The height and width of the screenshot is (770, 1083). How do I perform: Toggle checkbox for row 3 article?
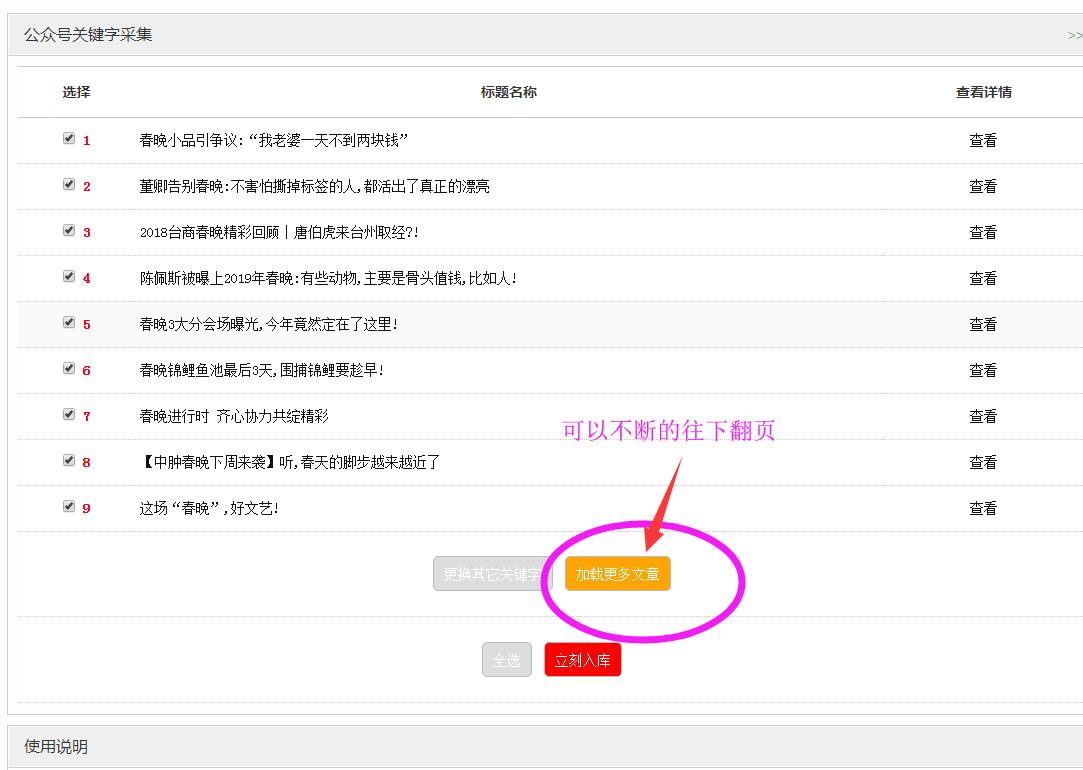69,231
